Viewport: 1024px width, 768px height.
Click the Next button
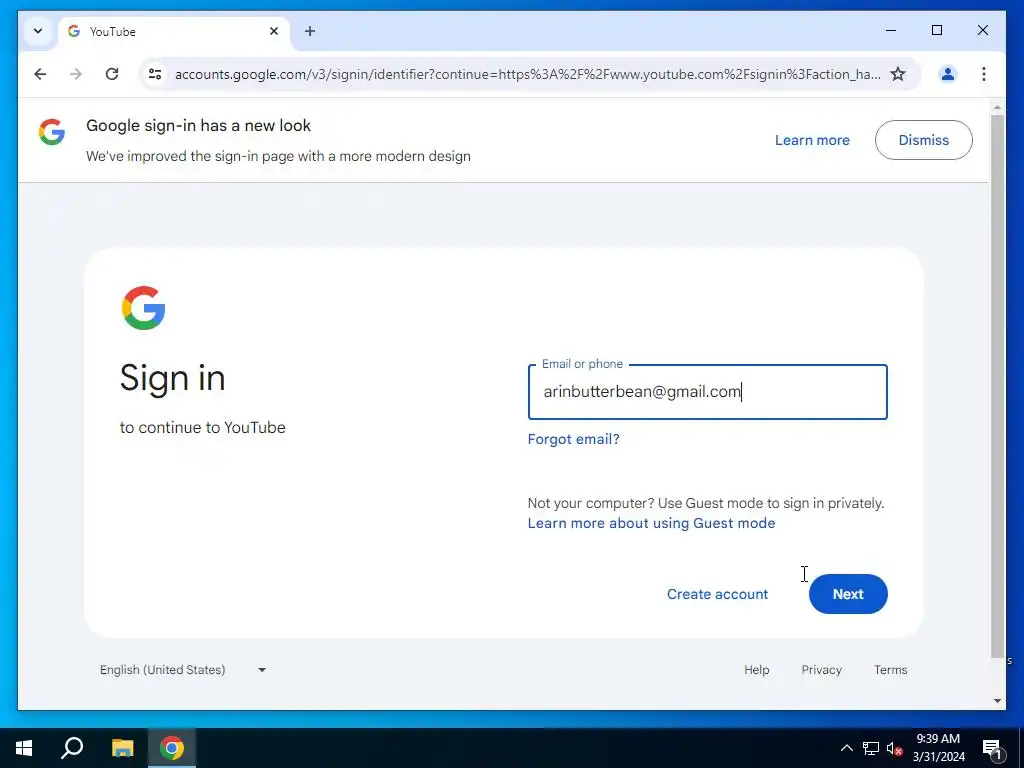848,594
